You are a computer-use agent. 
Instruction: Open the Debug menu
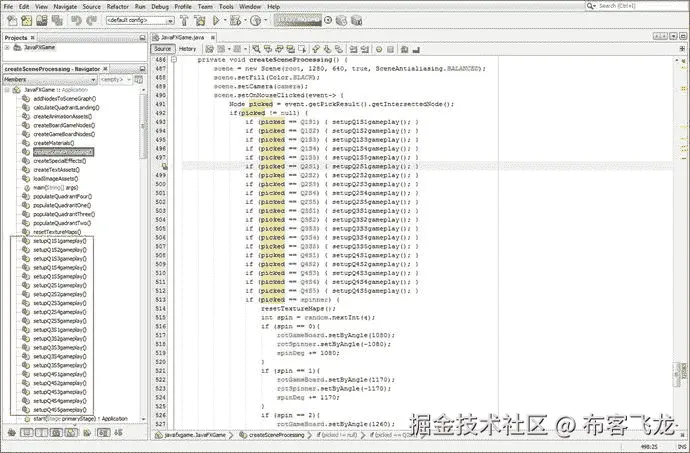(160, 7)
